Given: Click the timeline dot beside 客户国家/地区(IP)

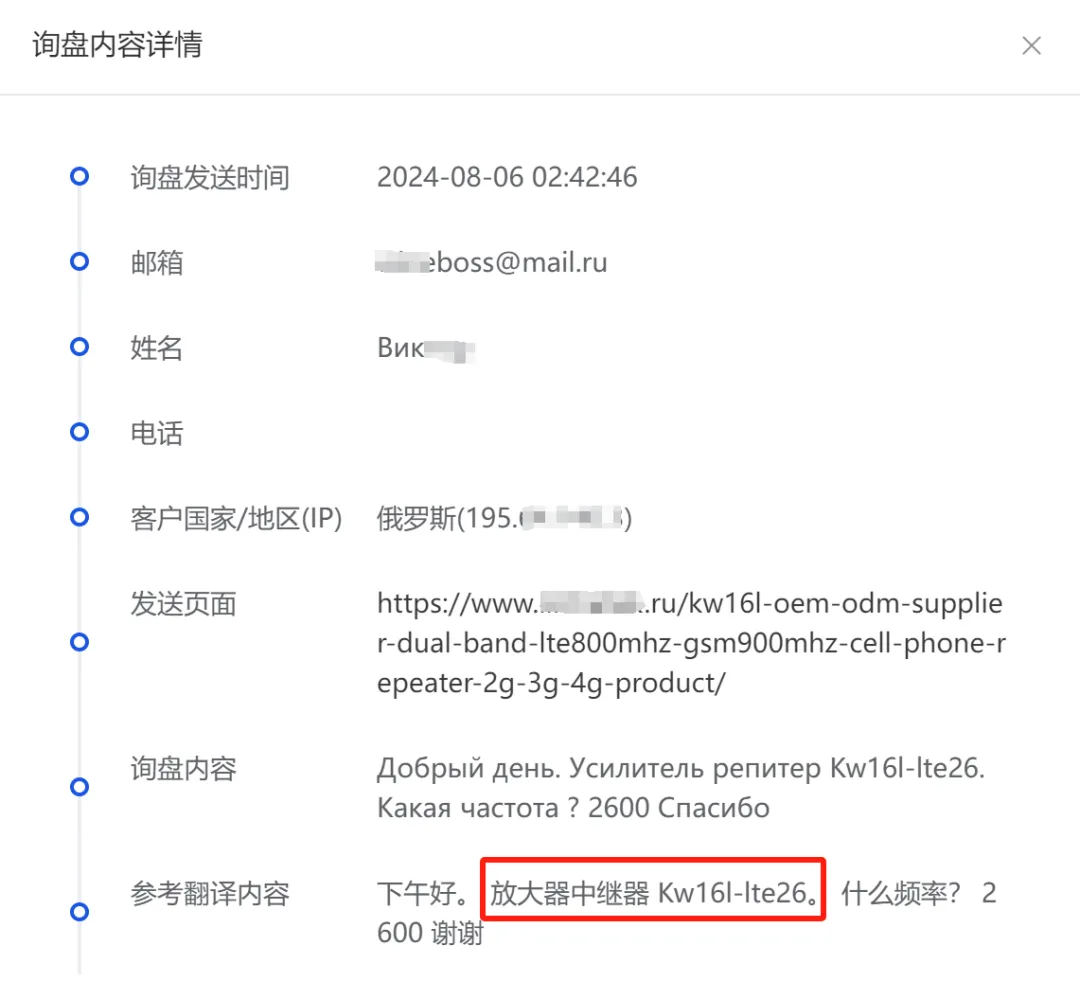Looking at the screenshot, I should click(80, 517).
